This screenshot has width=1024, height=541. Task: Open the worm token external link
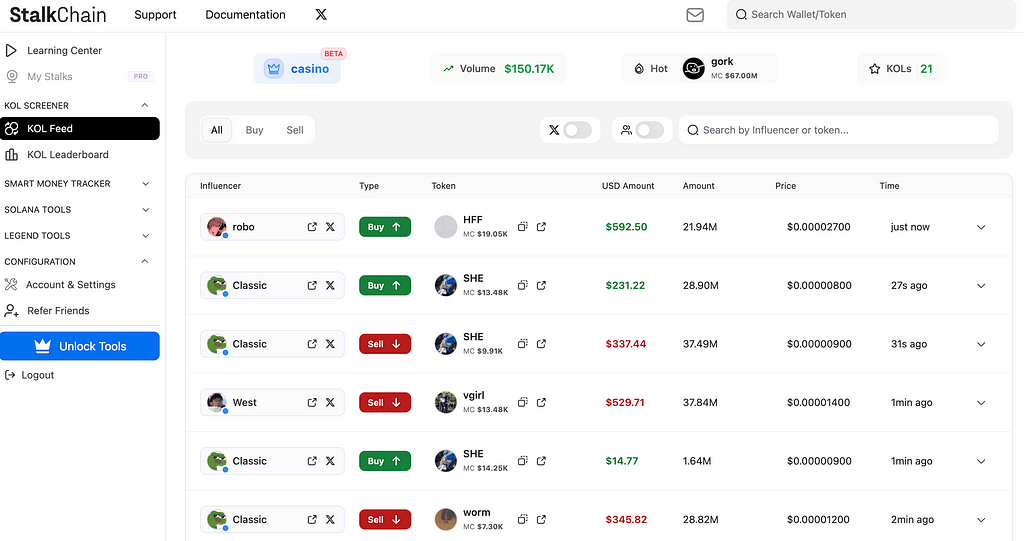pos(541,519)
